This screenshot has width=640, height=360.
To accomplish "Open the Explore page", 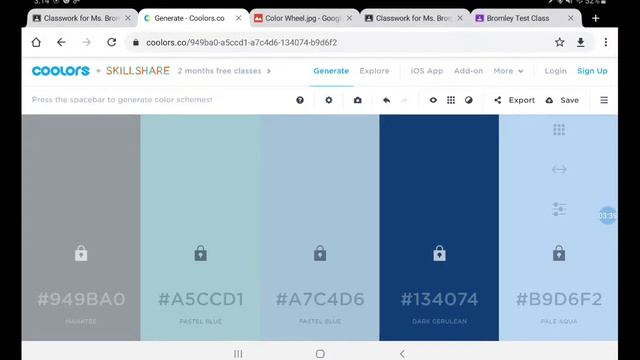I will tap(374, 71).
